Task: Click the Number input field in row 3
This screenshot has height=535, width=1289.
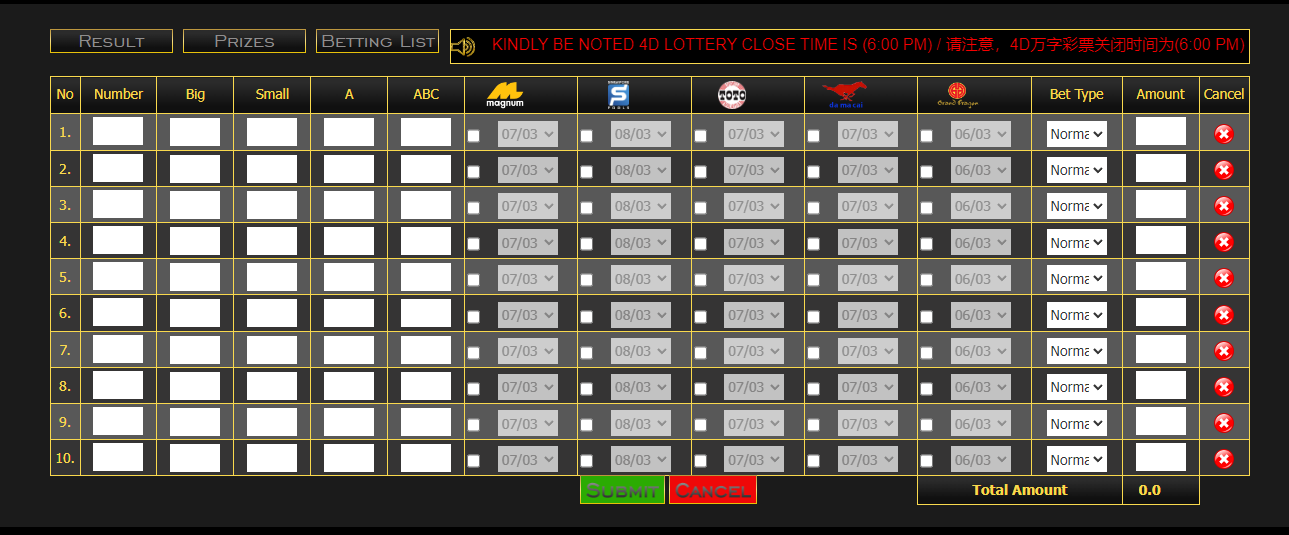Action: point(118,204)
